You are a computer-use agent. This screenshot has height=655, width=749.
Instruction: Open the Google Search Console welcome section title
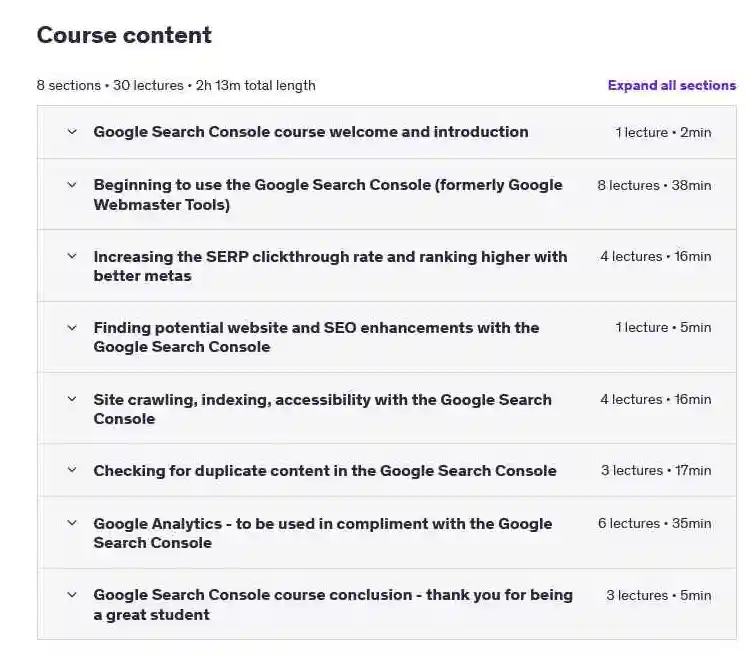pos(311,132)
